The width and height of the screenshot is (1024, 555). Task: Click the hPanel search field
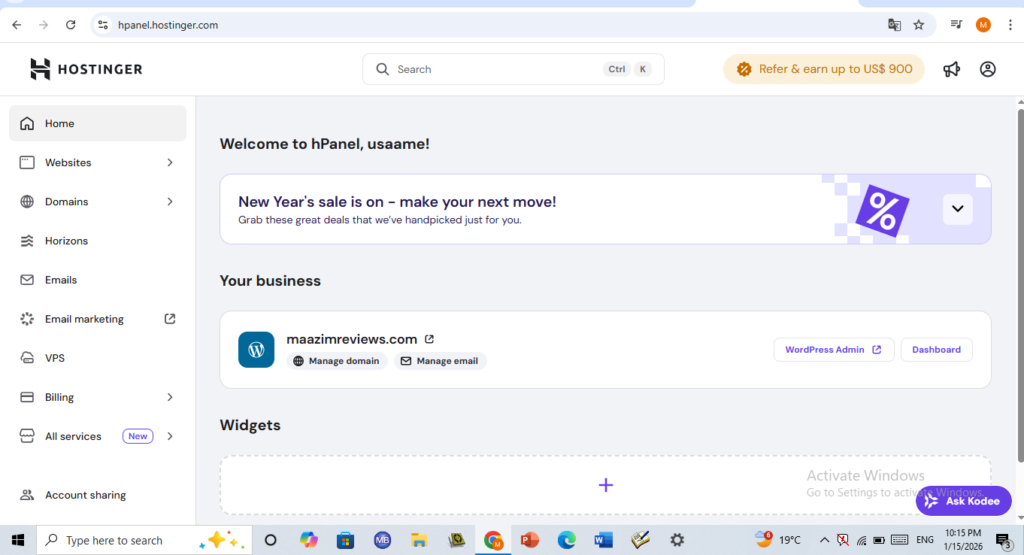tap(513, 69)
